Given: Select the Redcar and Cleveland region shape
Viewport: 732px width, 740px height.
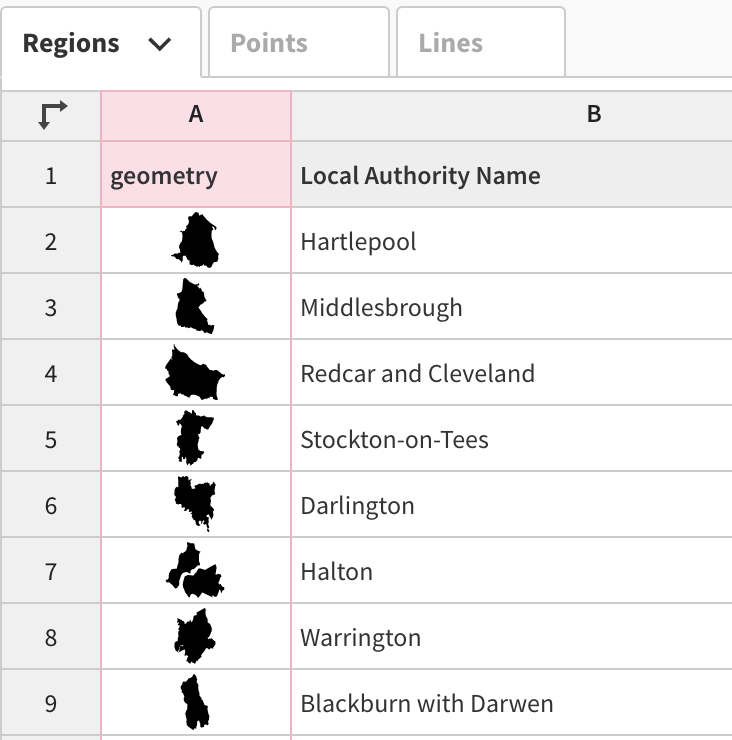Looking at the screenshot, I should tap(195, 373).
